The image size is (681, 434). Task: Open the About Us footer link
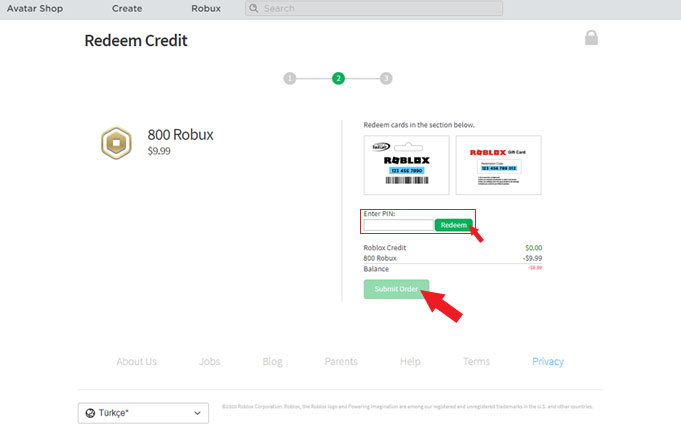click(136, 362)
